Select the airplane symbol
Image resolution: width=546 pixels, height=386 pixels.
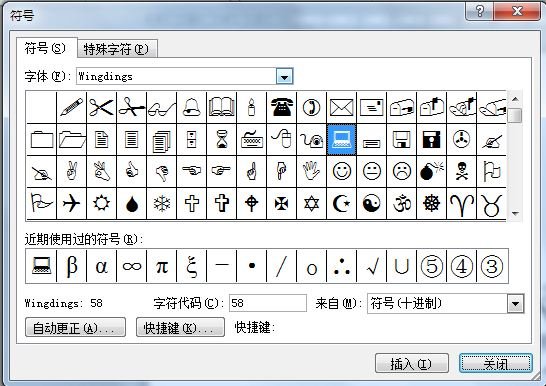pyautogui.click(x=71, y=203)
